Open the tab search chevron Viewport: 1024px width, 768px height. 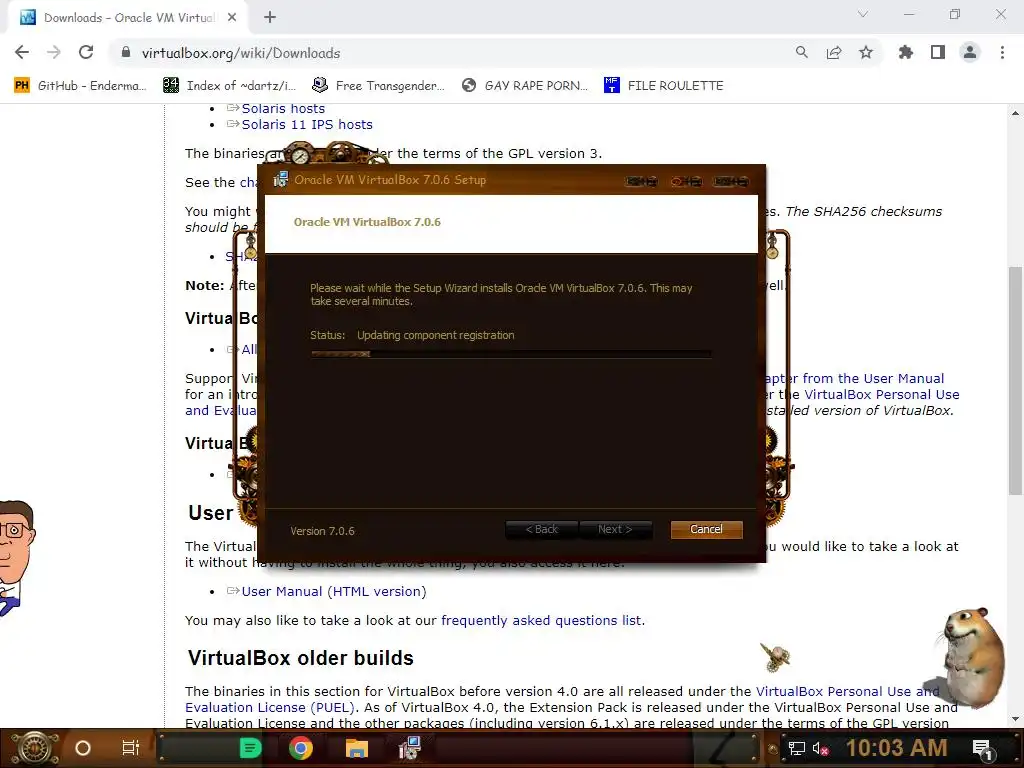pyautogui.click(x=862, y=14)
